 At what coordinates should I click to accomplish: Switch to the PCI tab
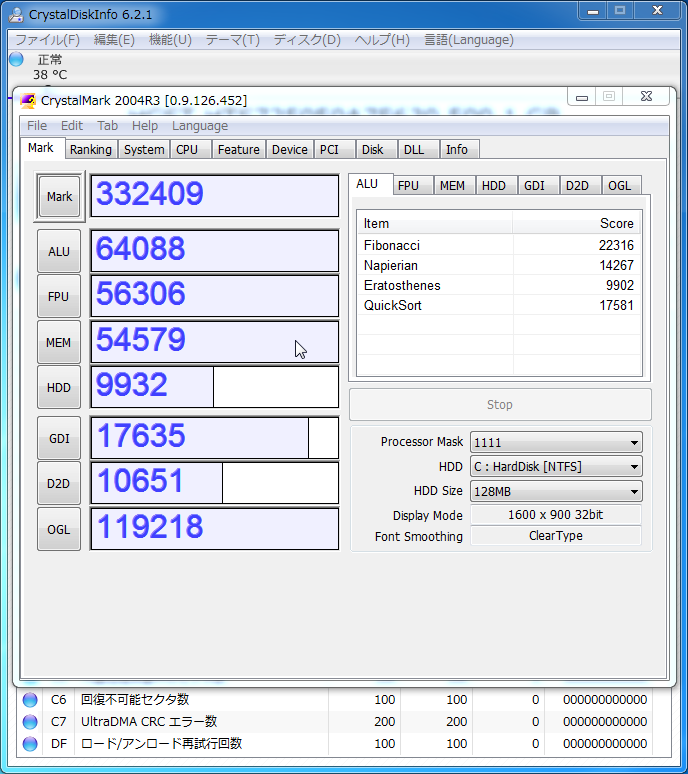[334, 149]
